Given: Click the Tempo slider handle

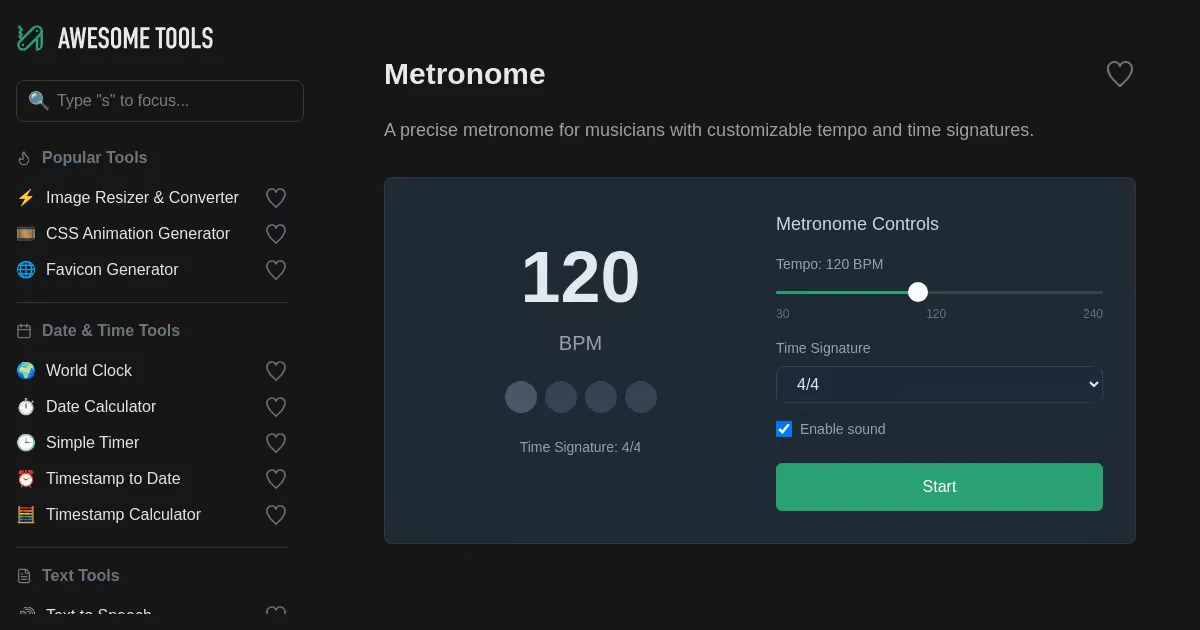Looking at the screenshot, I should click(x=918, y=292).
